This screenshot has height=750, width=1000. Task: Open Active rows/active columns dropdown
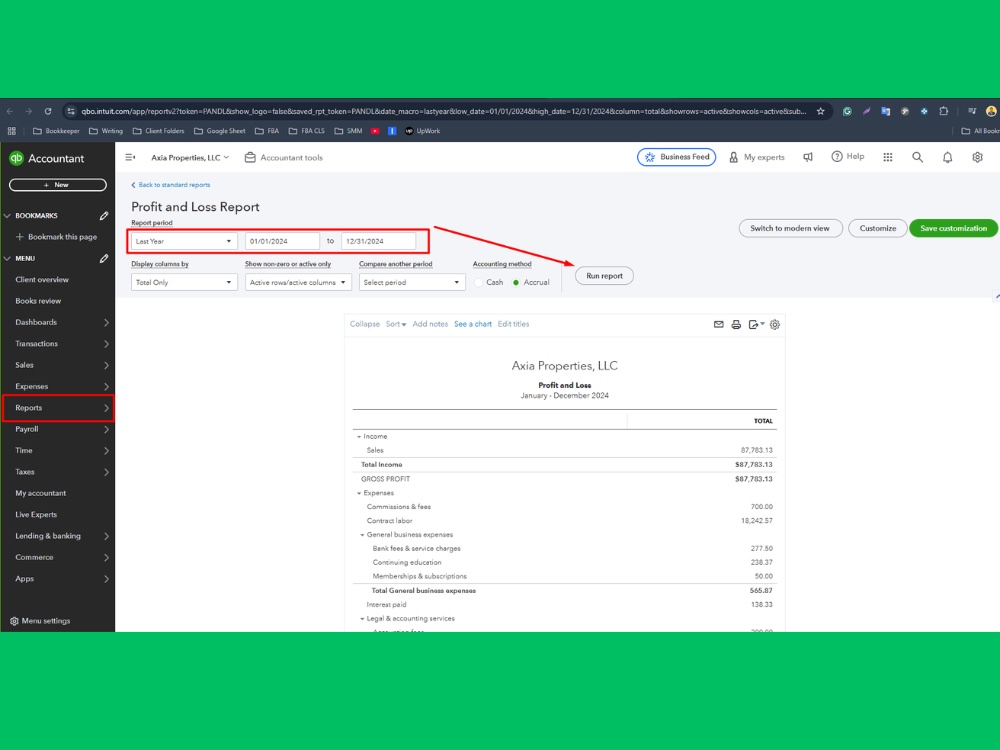[298, 282]
